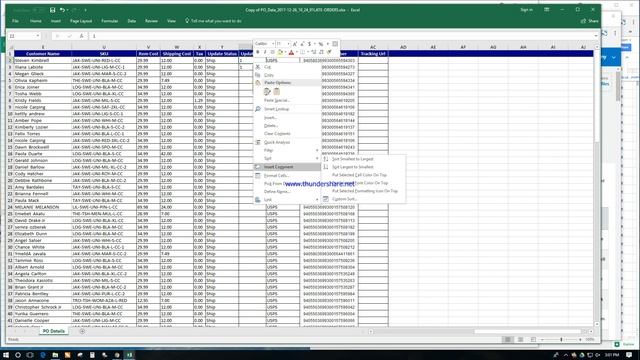Open the Windows Start menu
640x360 pixels.
coord(6,355)
